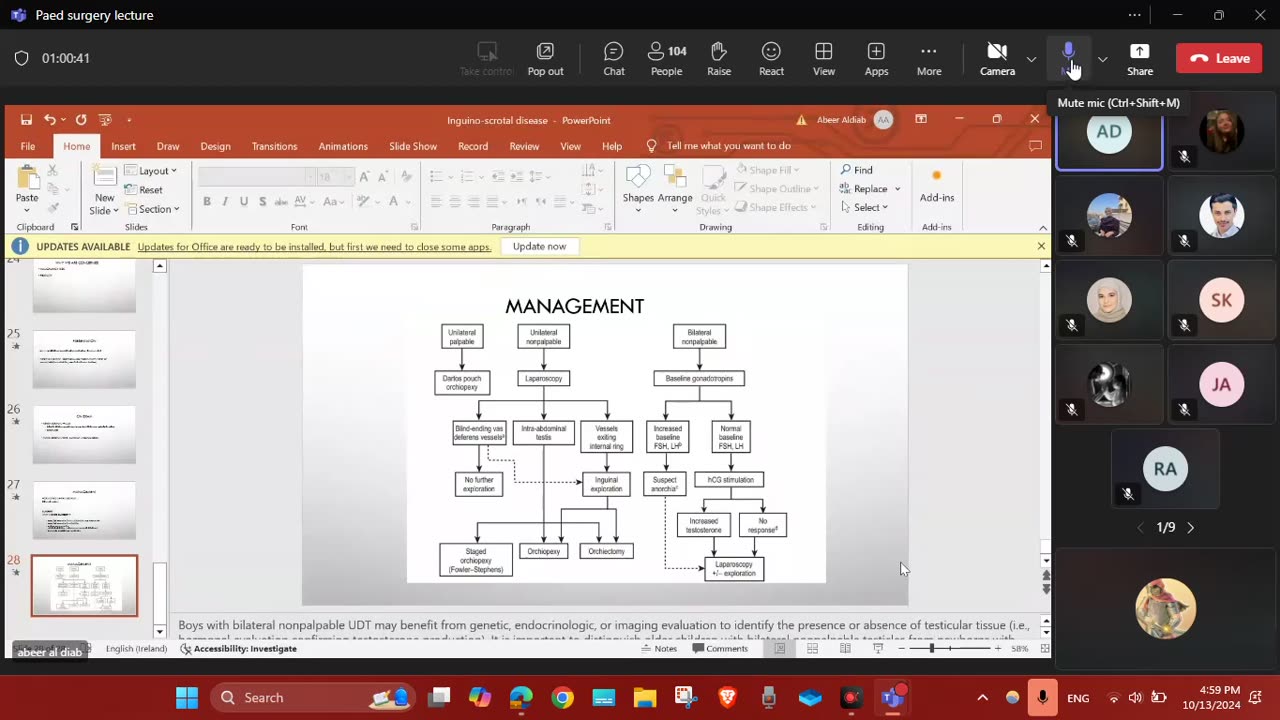Apply Bold formatting in Font group
The width and height of the screenshot is (1280, 720).
[x=207, y=201]
